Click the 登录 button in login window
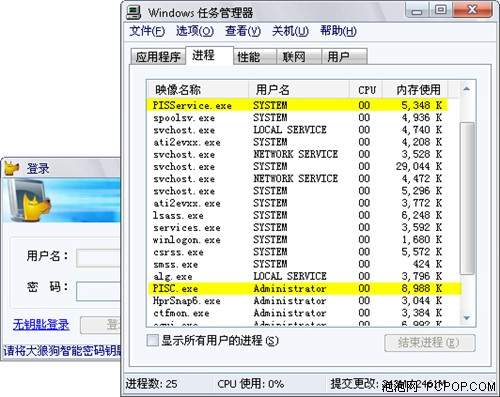Screen dimensions: 500x397 [x=101, y=324]
